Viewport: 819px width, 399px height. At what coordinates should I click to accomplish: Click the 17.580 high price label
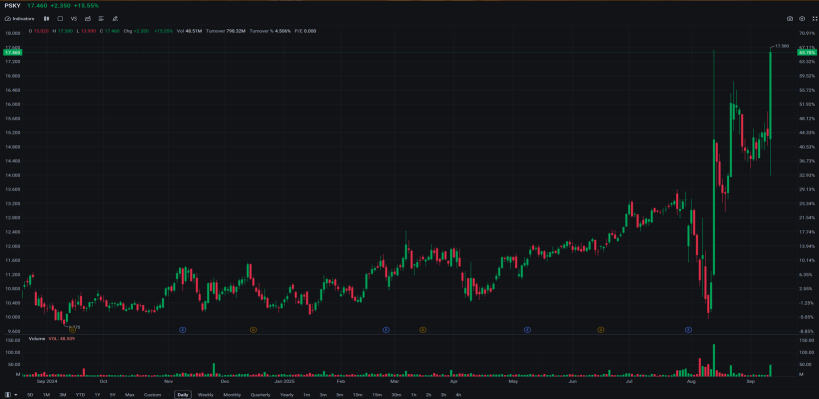point(782,46)
